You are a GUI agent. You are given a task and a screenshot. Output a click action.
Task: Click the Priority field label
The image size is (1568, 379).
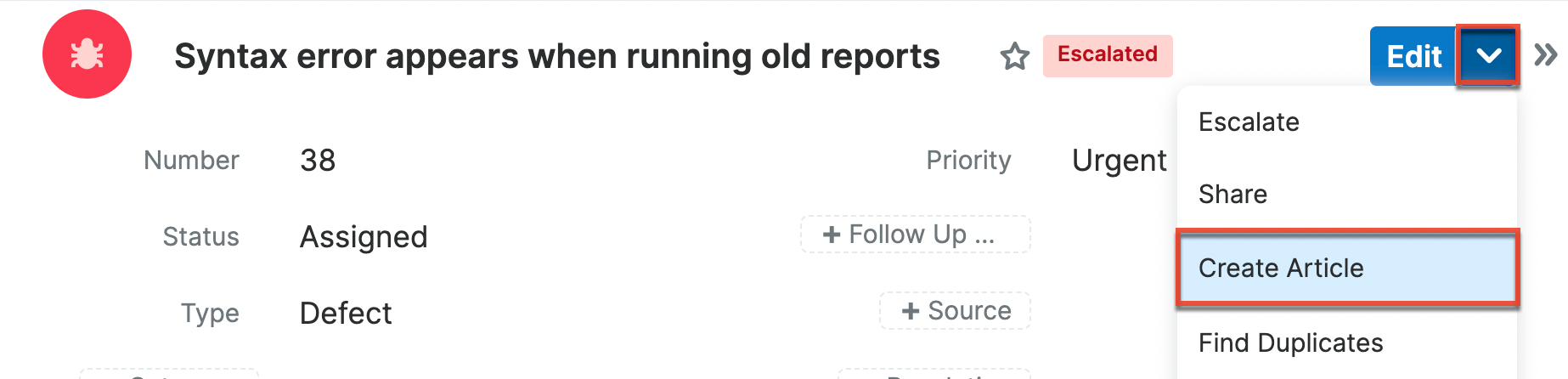968,161
